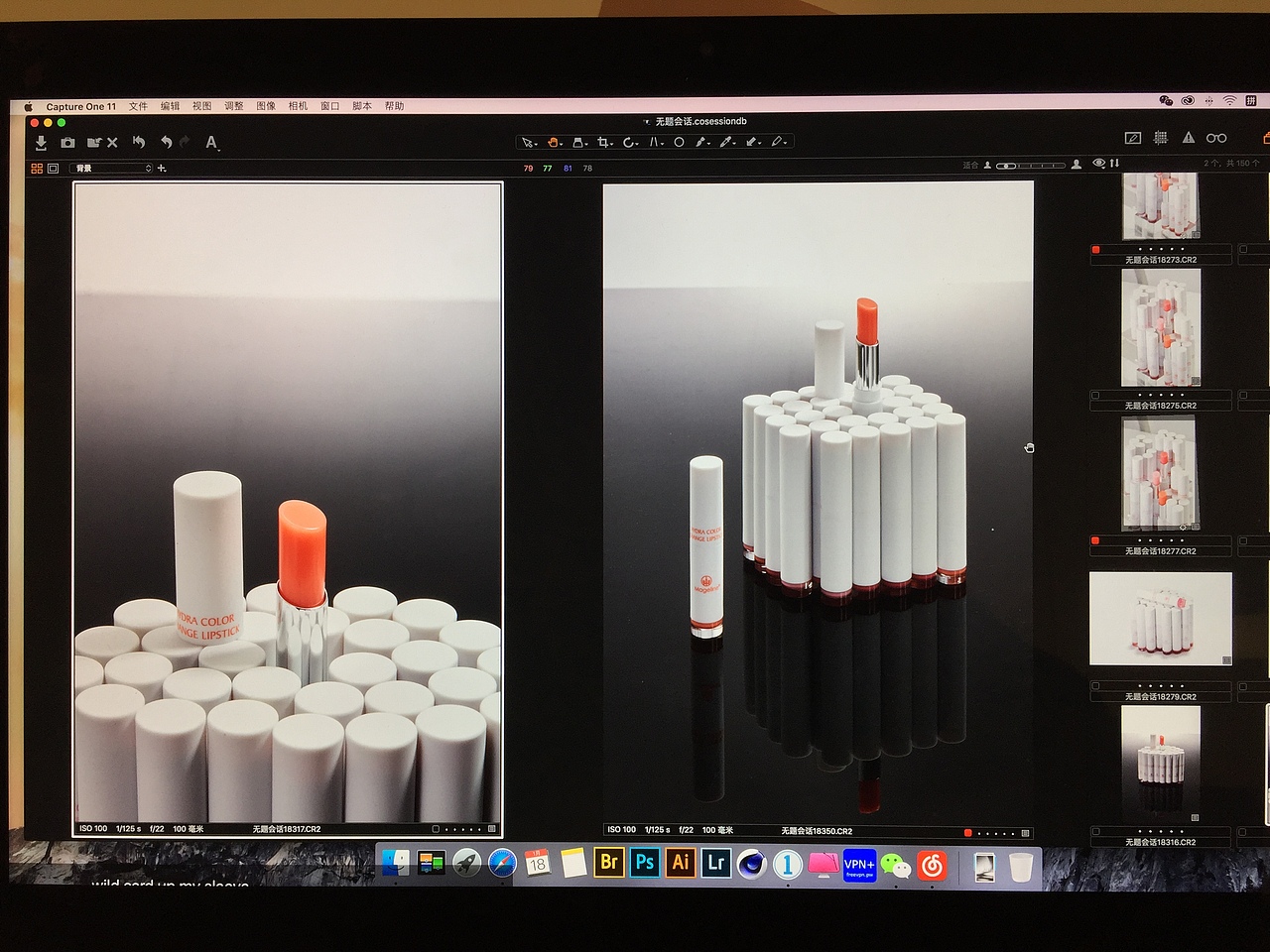Click the auto-adjust 'A' icon
This screenshot has width=1270, height=952.
tap(211, 143)
